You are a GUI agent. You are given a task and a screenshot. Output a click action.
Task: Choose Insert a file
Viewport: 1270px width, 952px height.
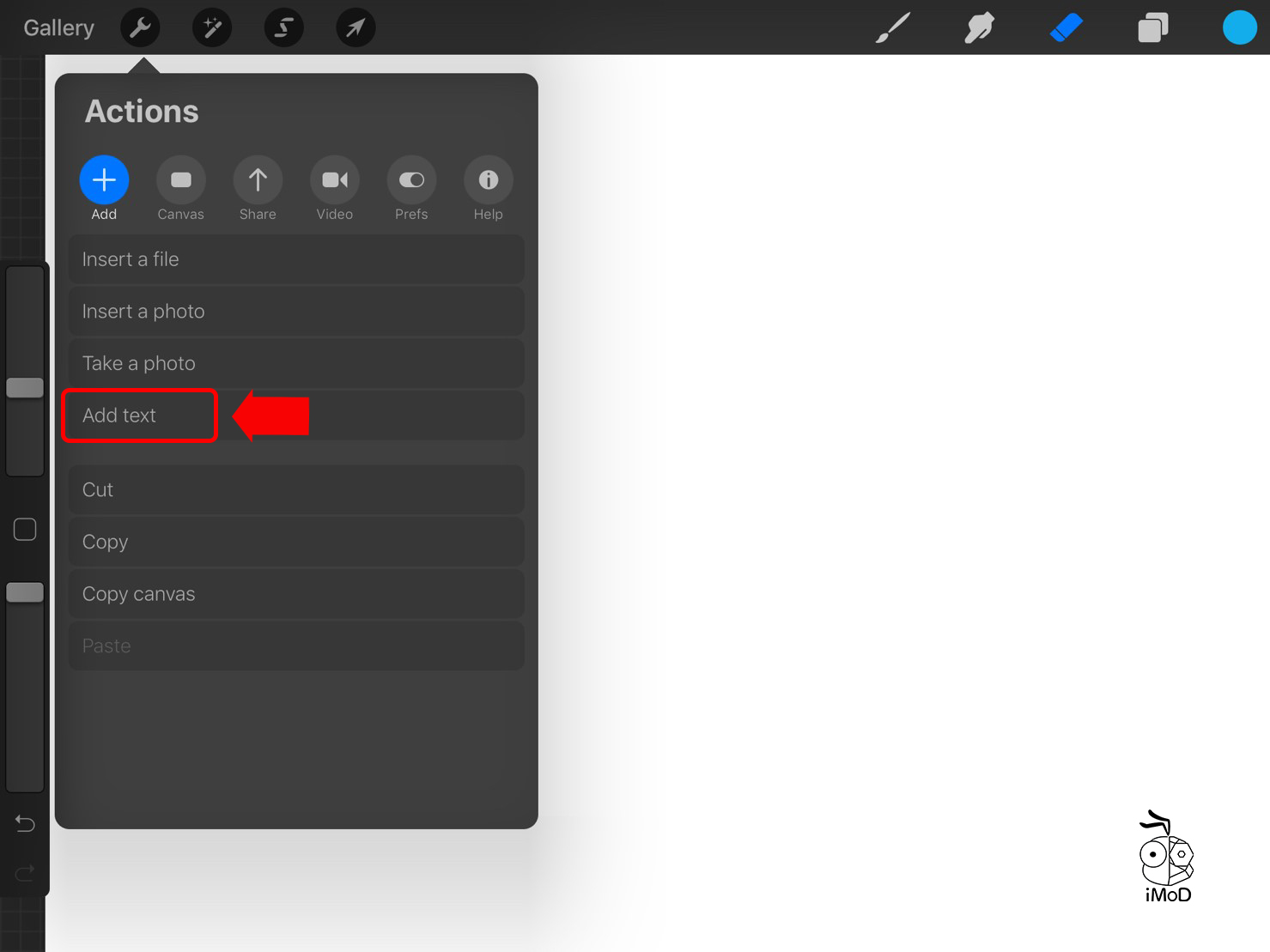296,259
